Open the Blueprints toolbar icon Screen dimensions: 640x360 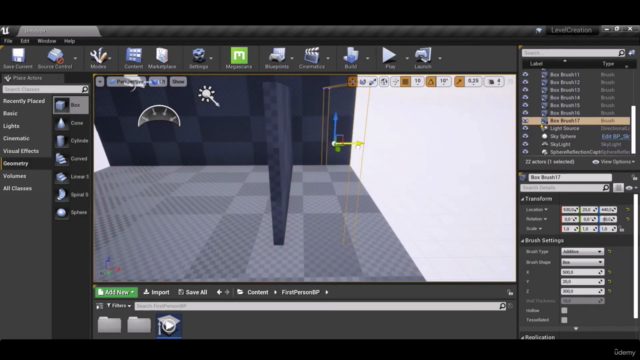coord(277,58)
